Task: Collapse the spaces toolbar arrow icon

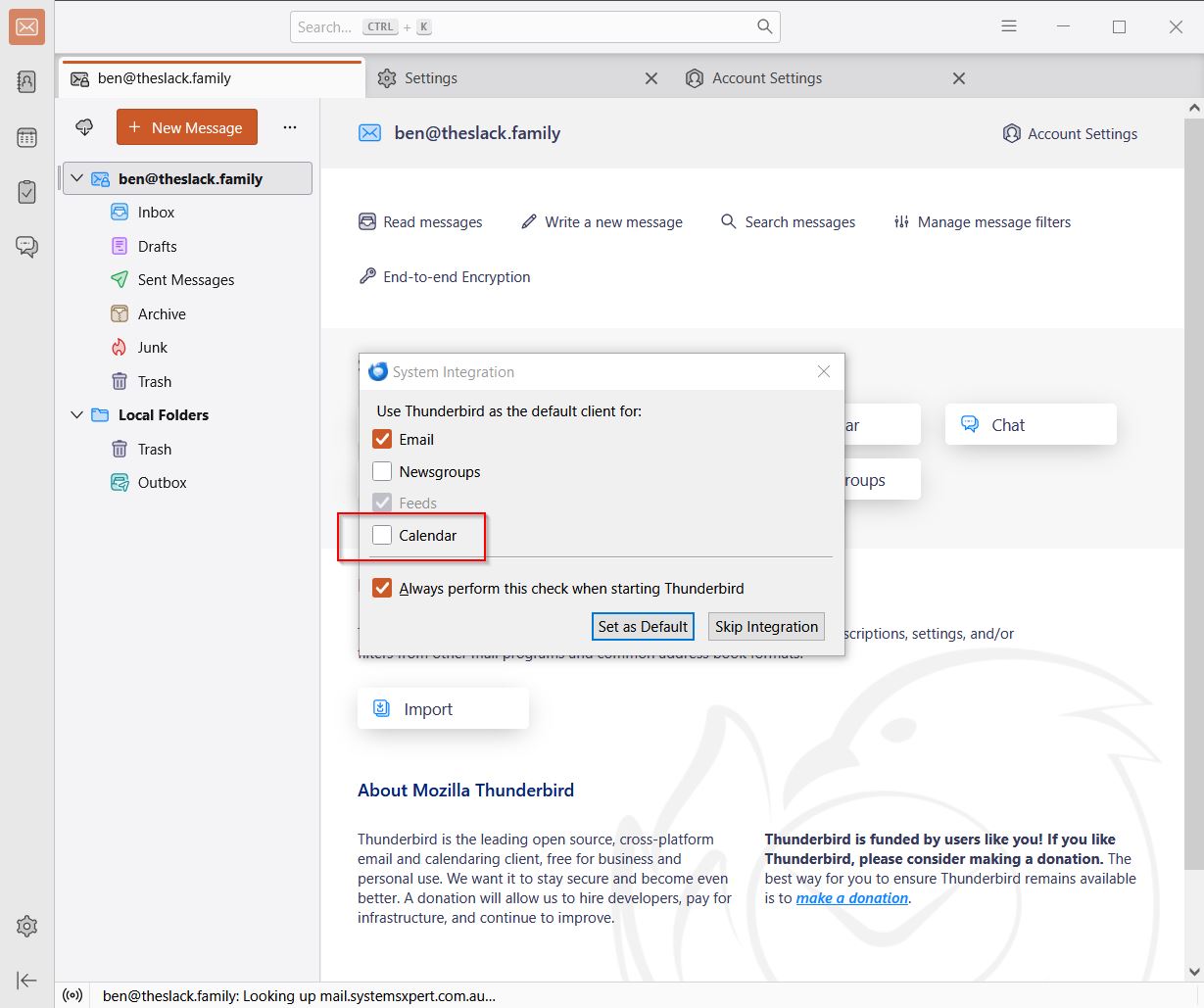Action: coord(27,980)
